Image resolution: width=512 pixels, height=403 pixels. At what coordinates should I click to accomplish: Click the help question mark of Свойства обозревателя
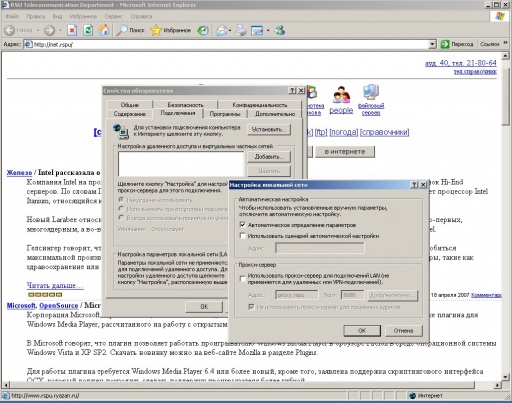(x=292, y=91)
